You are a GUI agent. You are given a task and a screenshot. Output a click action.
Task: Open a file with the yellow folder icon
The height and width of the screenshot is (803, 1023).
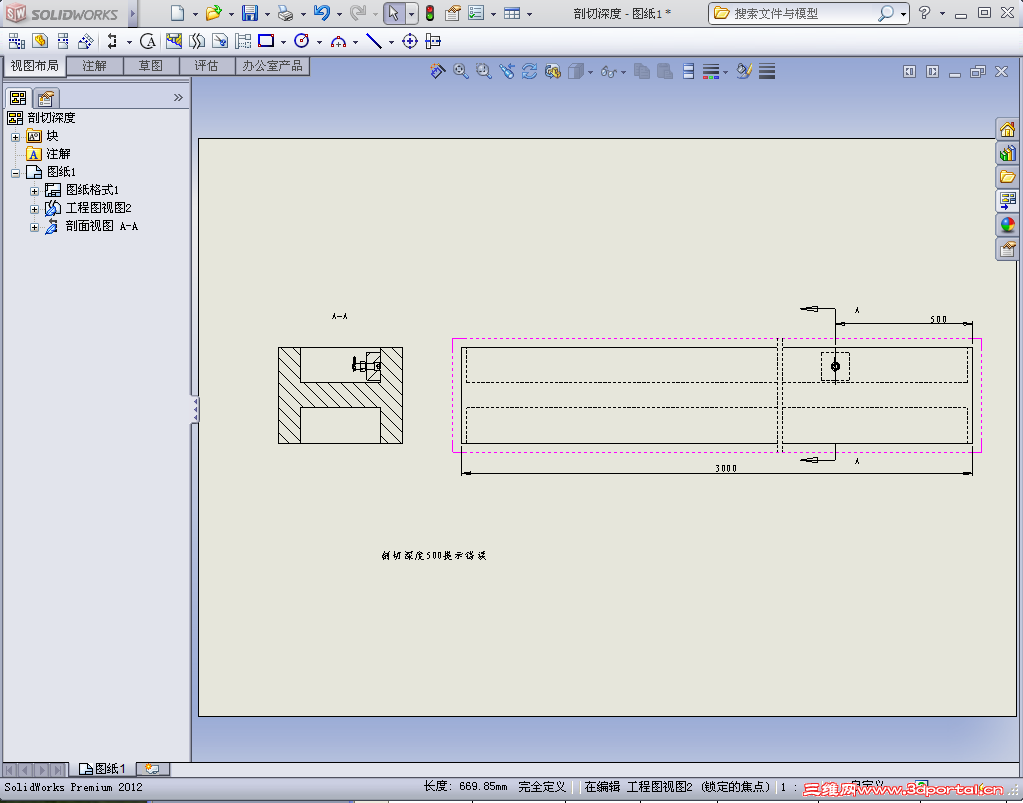point(213,13)
